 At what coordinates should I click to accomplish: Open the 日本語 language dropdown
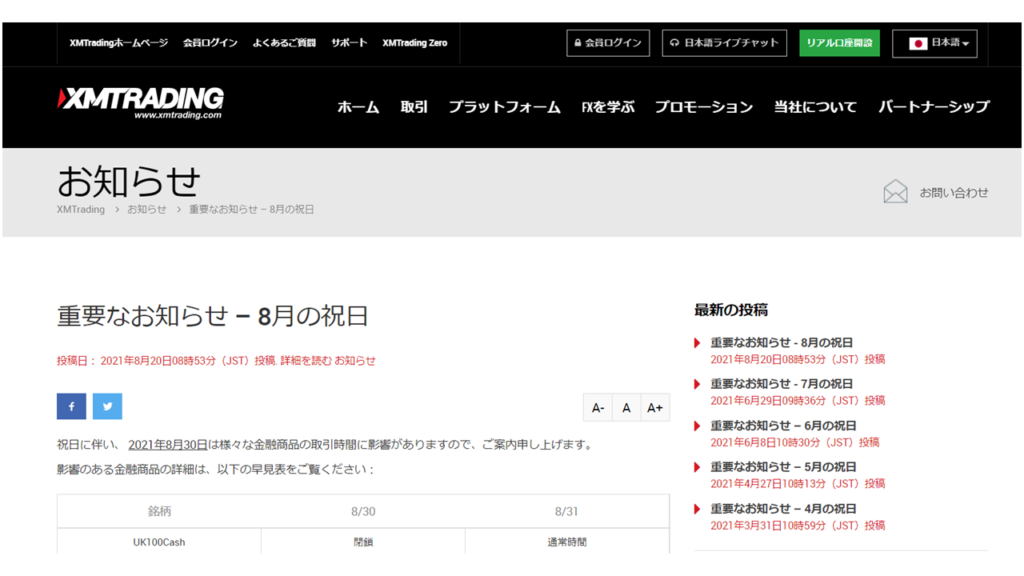coord(935,43)
